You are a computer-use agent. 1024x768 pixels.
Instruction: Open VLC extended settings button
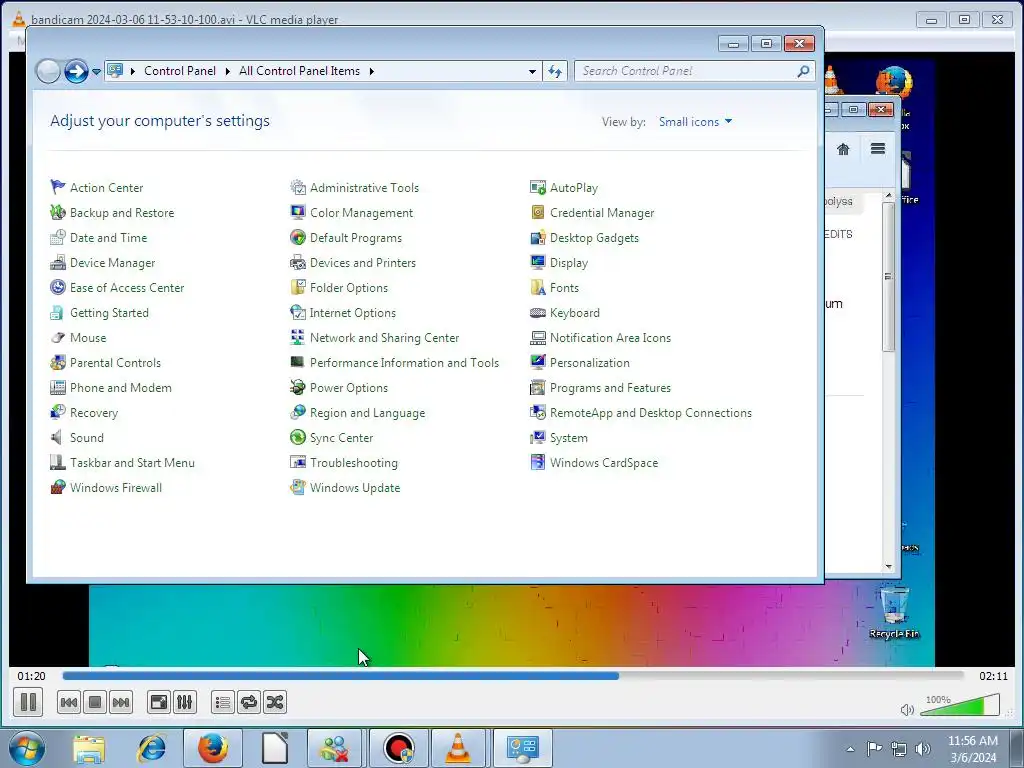coord(185,702)
